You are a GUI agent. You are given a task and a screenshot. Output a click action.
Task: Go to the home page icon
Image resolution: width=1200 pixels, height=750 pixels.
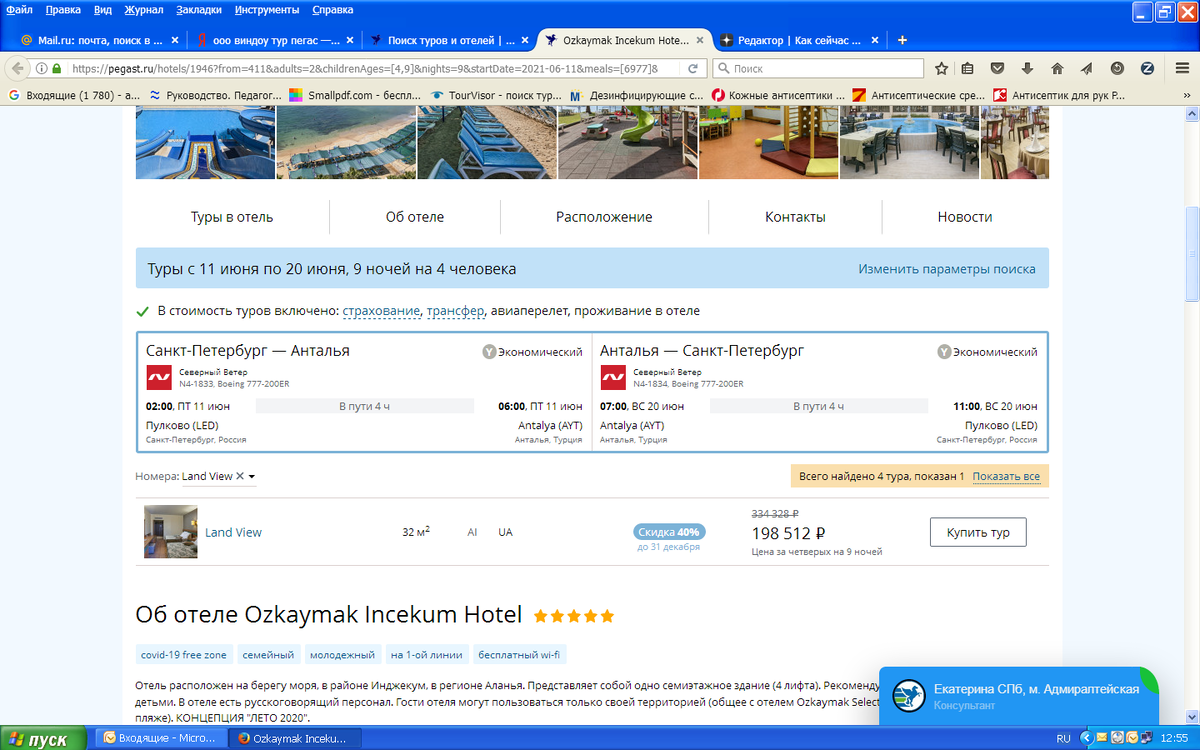pos(1057,69)
